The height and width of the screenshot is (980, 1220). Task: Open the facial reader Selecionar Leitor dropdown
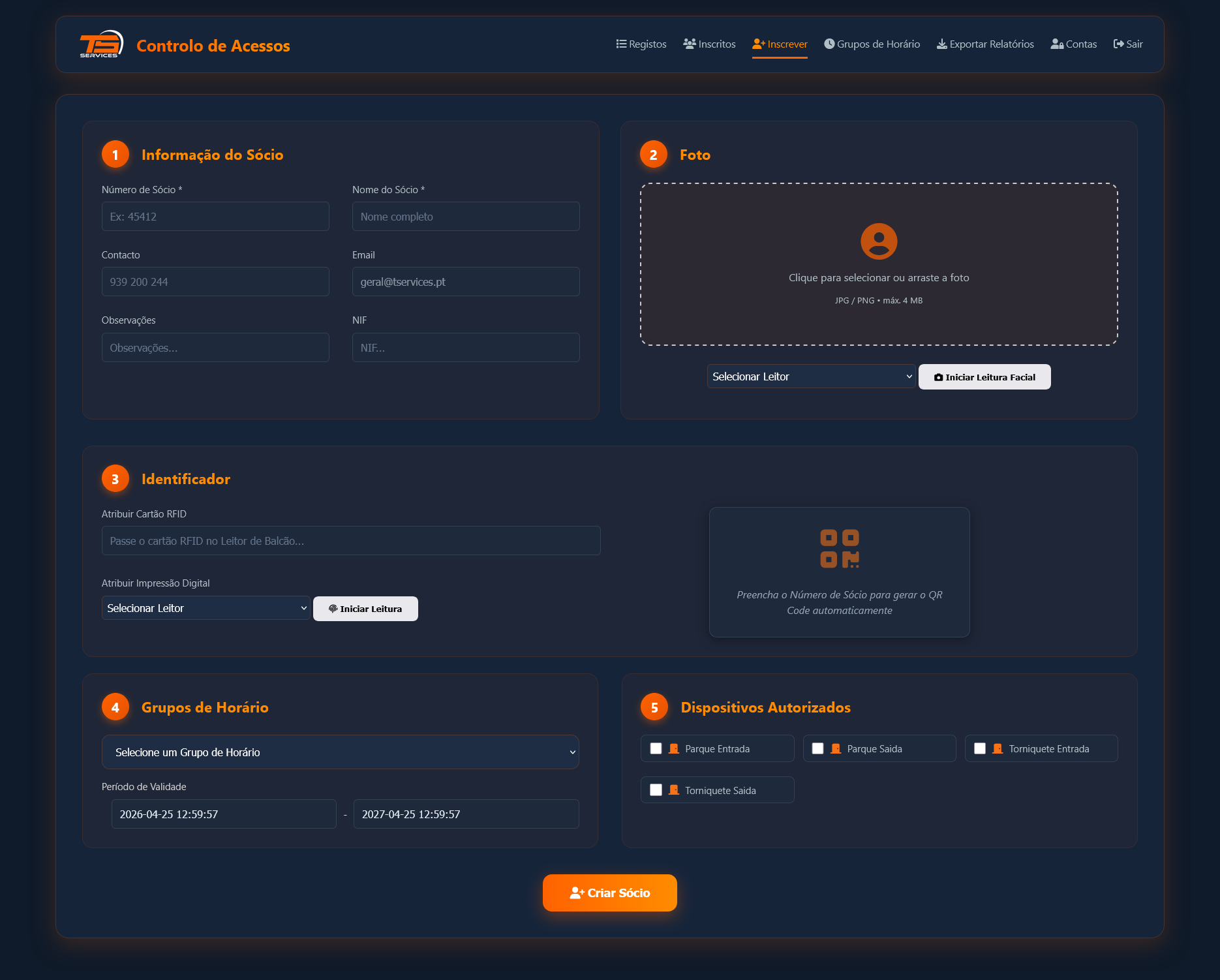[x=812, y=376]
